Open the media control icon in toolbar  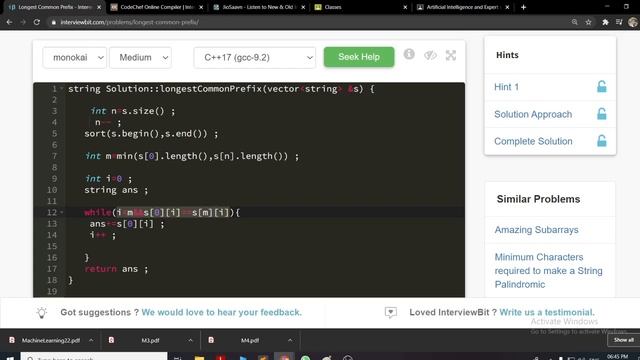click(x=619, y=22)
